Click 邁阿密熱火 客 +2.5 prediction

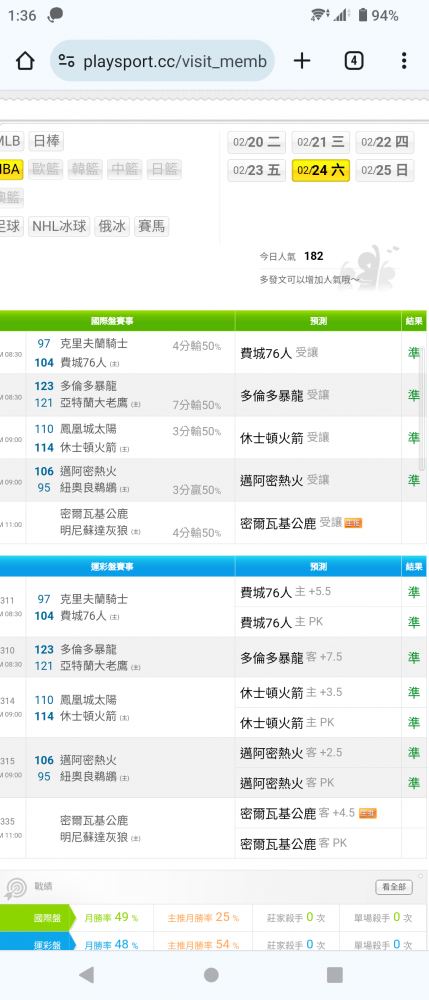point(291,753)
